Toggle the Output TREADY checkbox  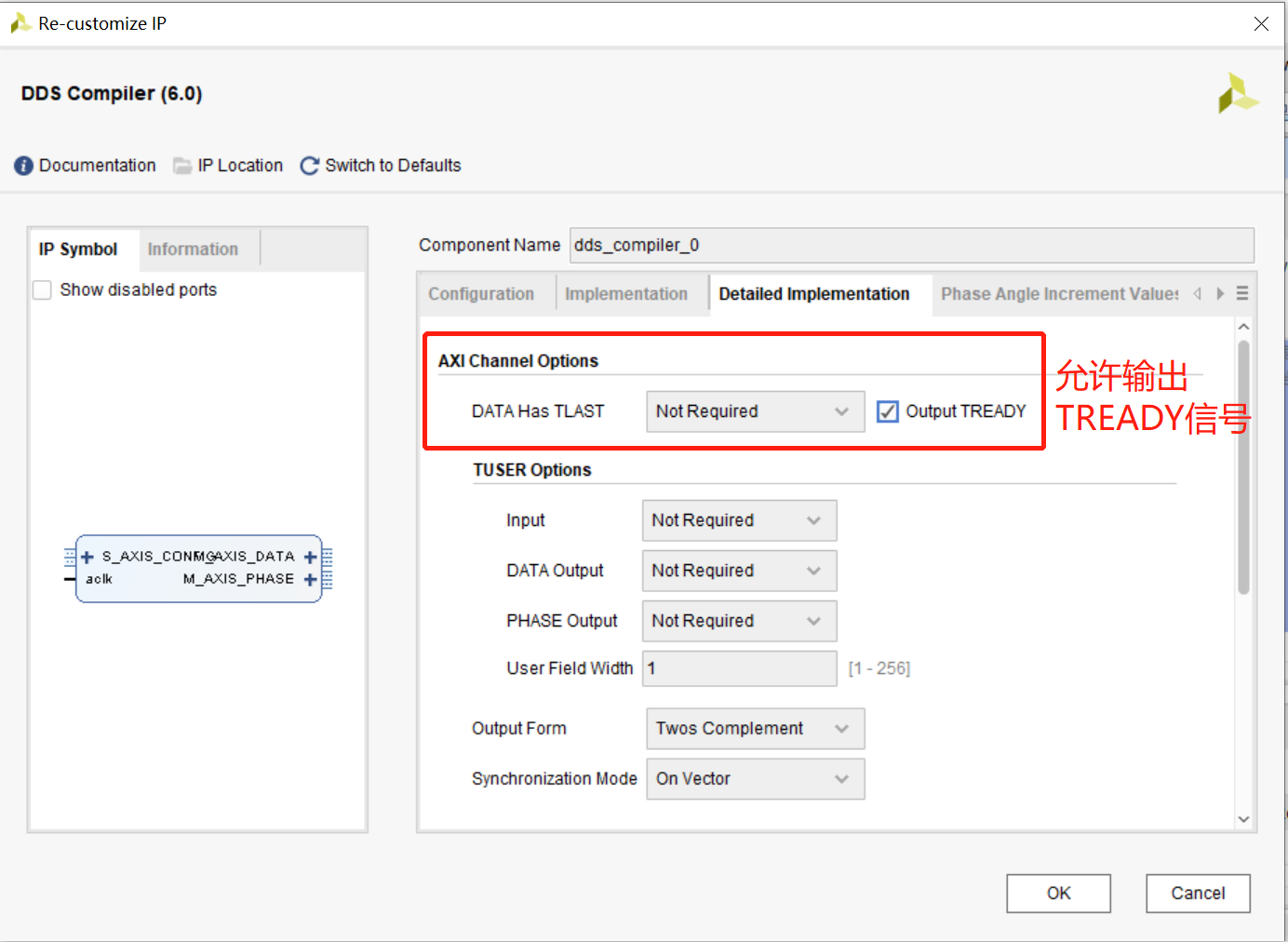[888, 411]
